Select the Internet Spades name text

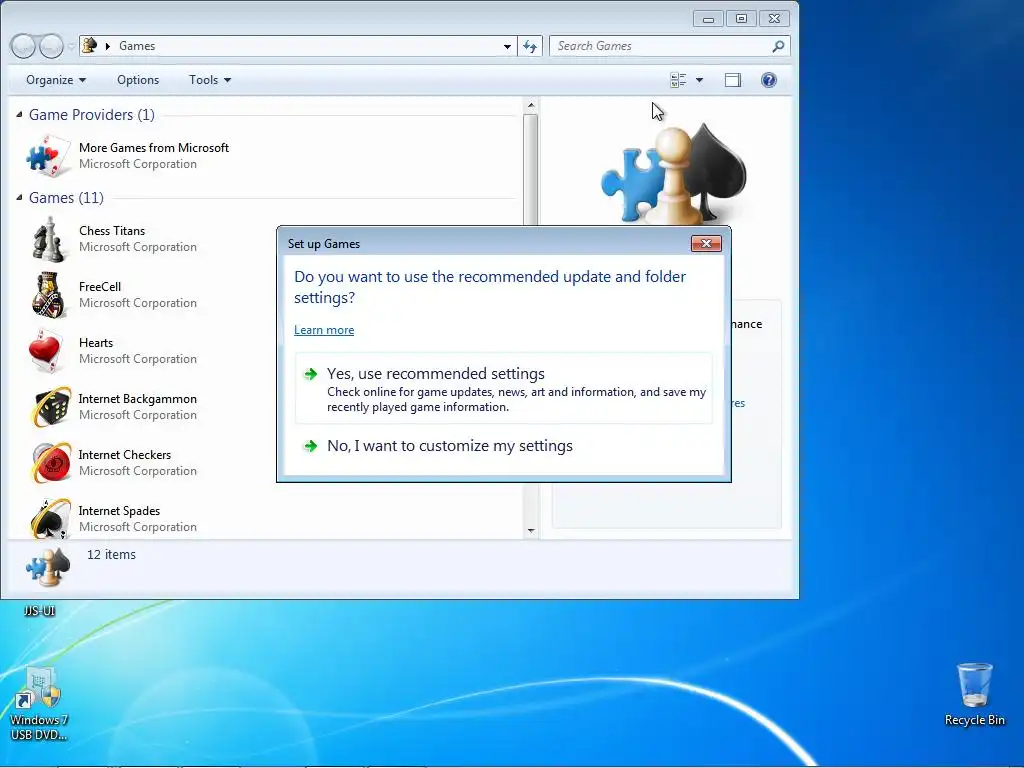(120, 511)
